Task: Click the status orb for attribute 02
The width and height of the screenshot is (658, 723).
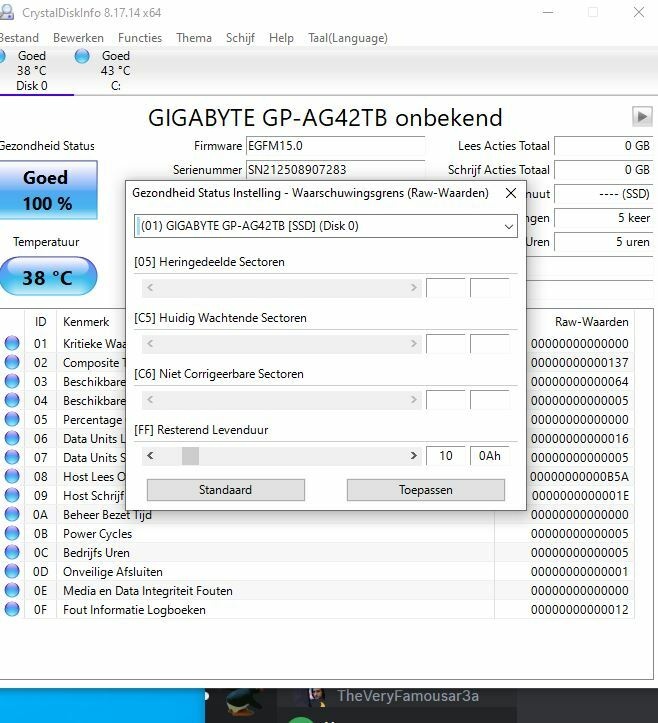Action: tap(12, 362)
